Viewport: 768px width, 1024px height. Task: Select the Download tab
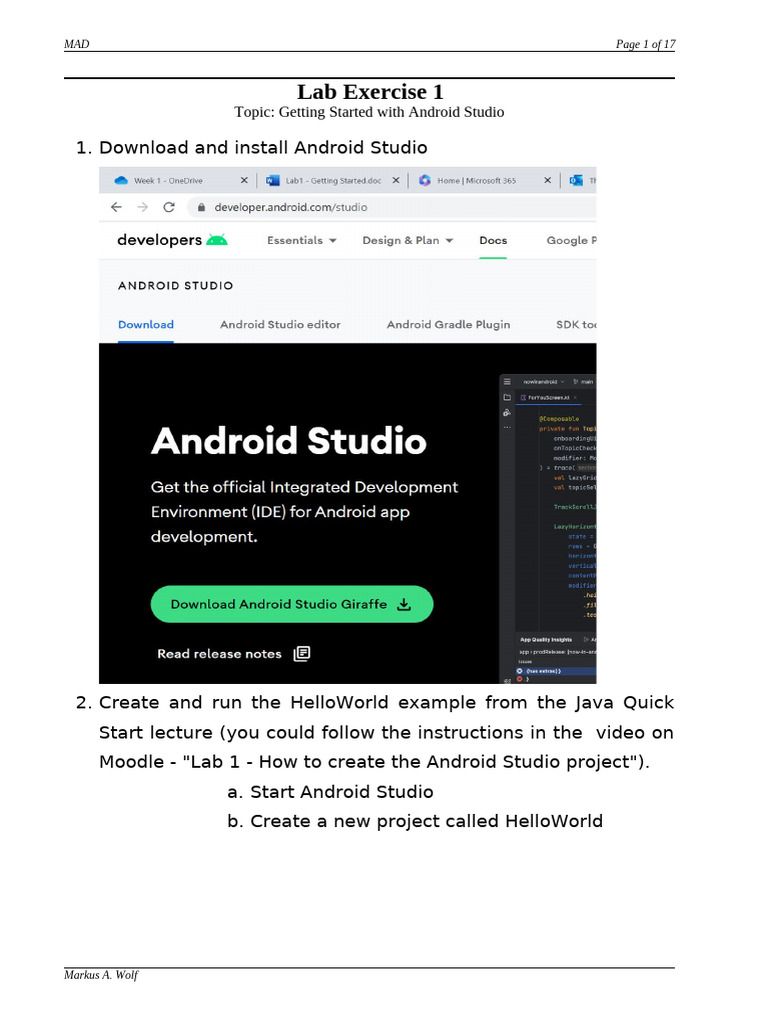[x=146, y=325]
